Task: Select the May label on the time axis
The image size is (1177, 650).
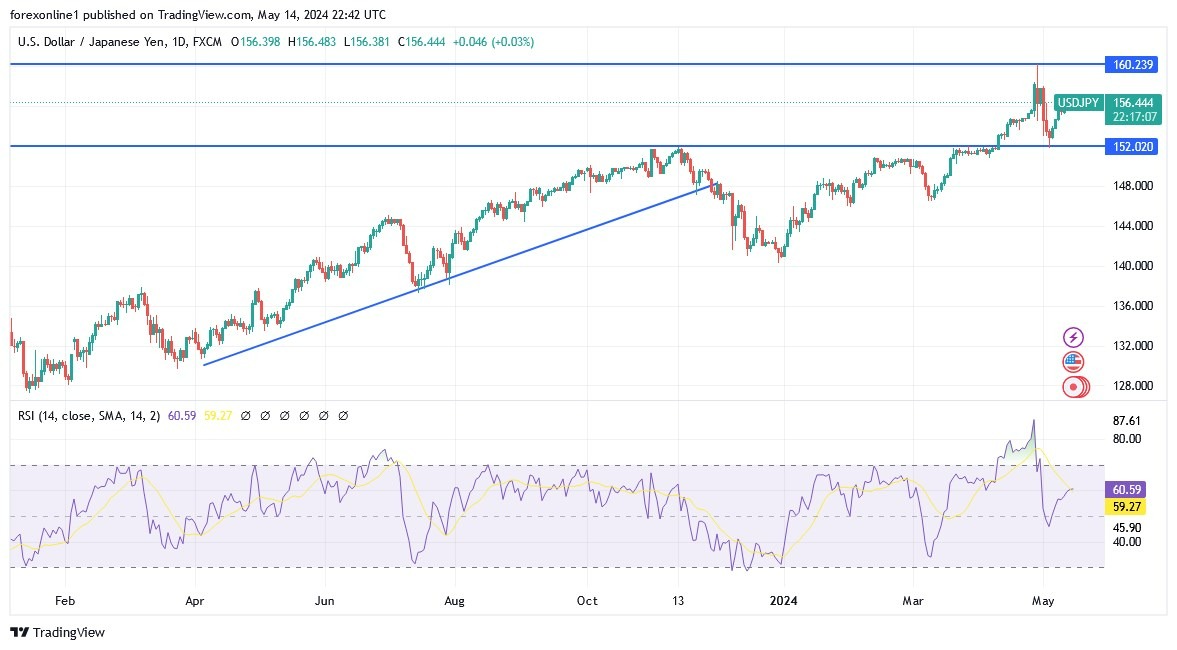Action: (x=1043, y=601)
